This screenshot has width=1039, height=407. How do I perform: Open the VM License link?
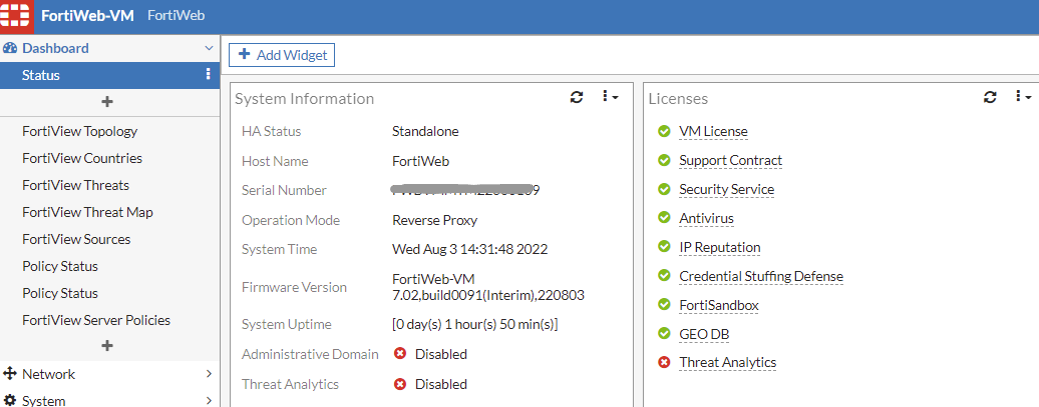pyautogui.click(x=713, y=131)
